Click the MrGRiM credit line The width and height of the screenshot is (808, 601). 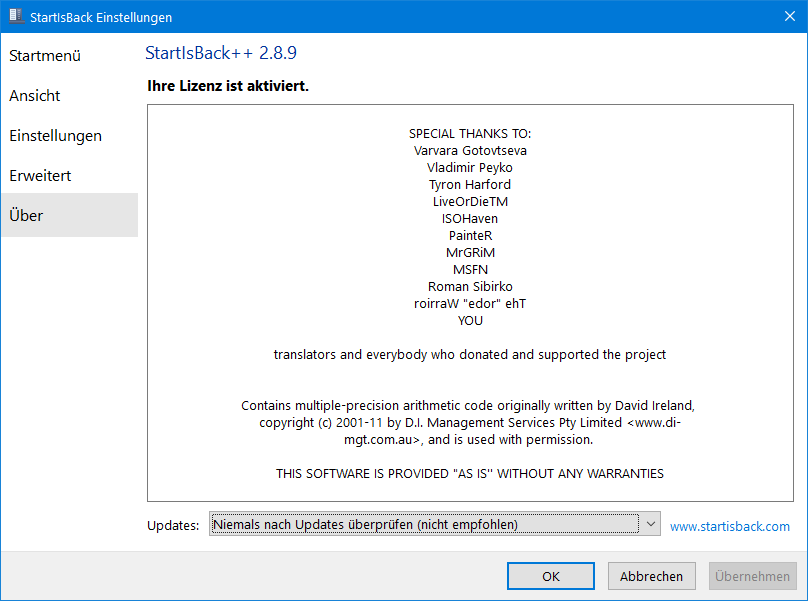pyautogui.click(x=470, y=253)
